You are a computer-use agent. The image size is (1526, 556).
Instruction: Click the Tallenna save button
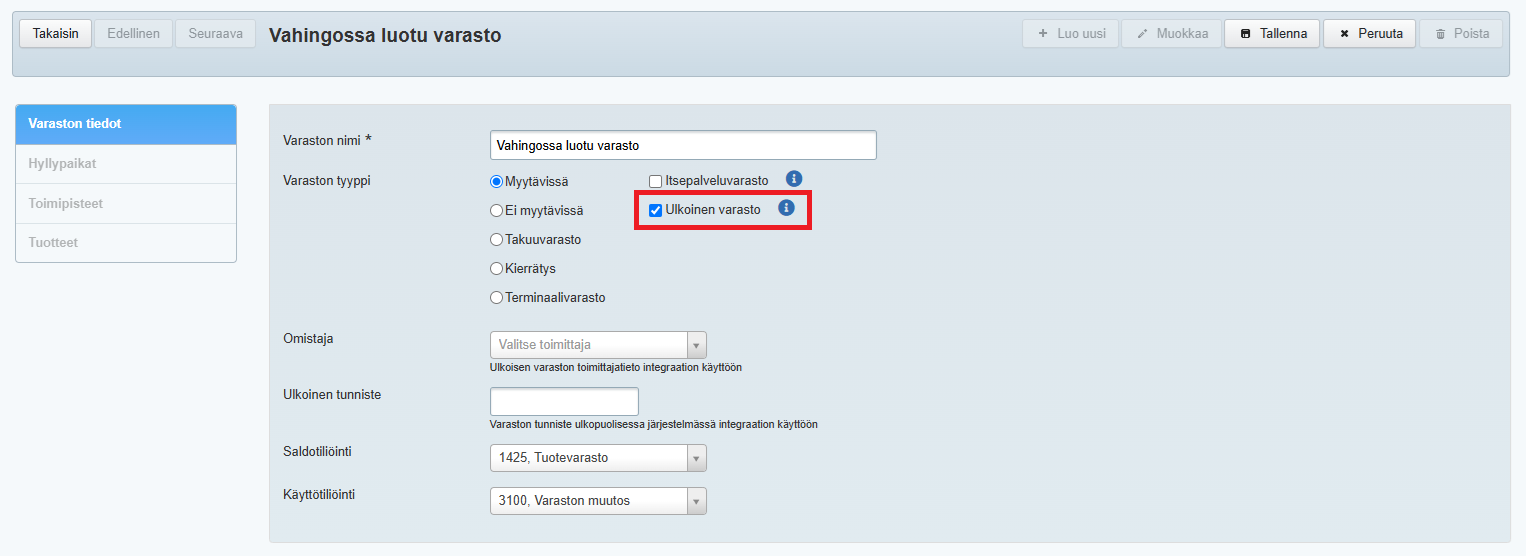click(x=1273, y=34)
